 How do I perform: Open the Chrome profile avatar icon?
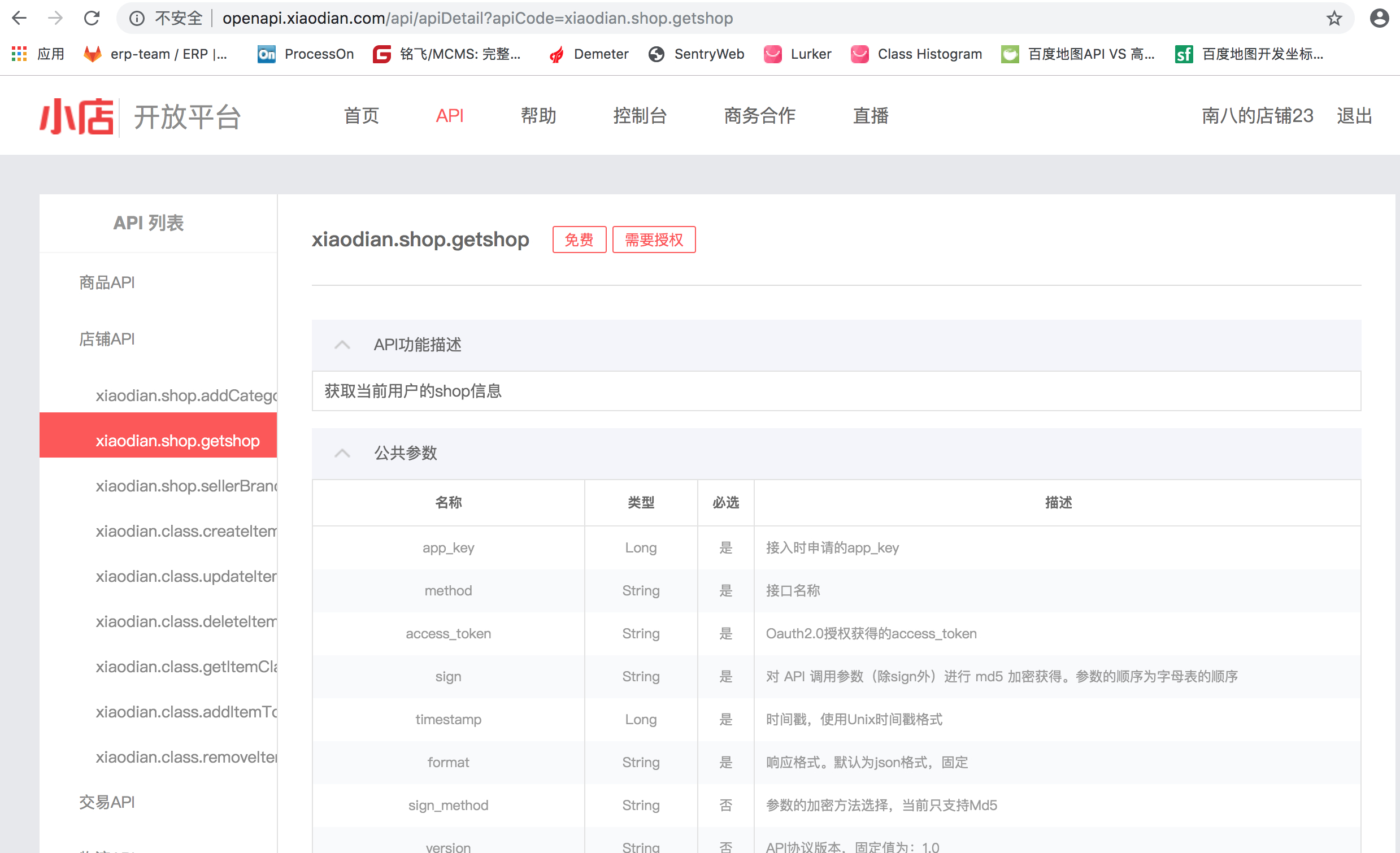1379,18
